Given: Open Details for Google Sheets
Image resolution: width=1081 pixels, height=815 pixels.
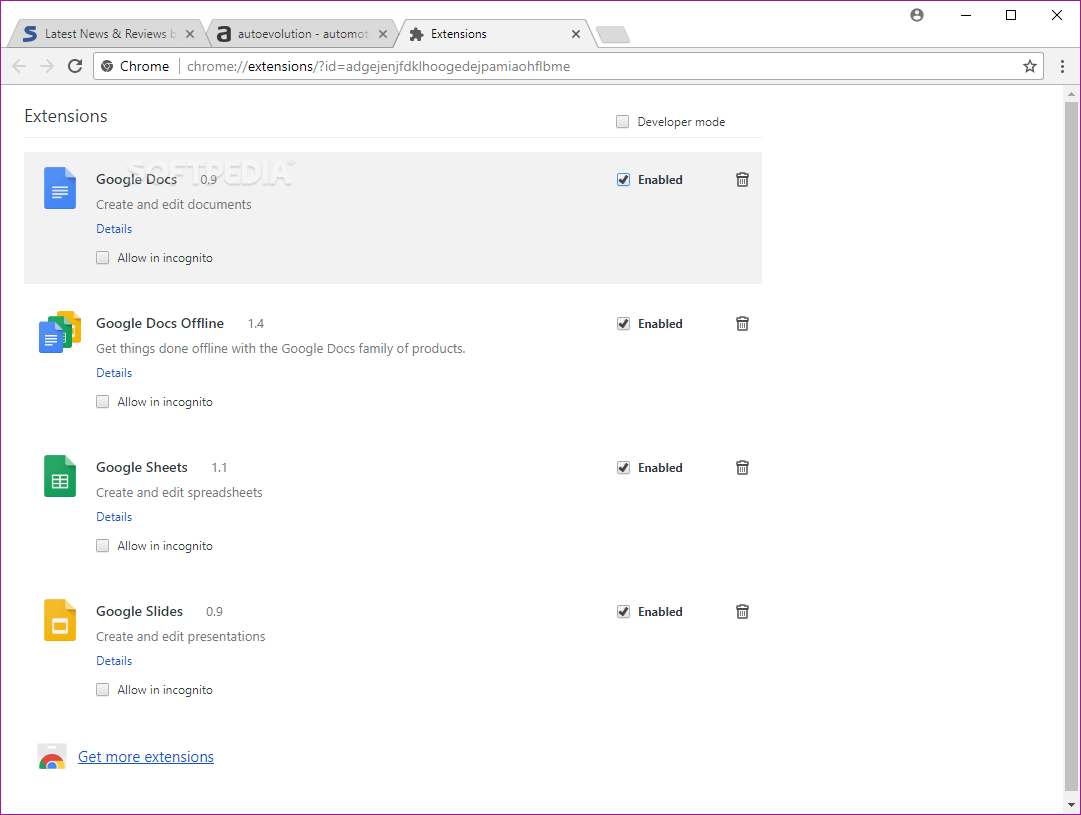Looking at the screenshot, I should point(114,517).
